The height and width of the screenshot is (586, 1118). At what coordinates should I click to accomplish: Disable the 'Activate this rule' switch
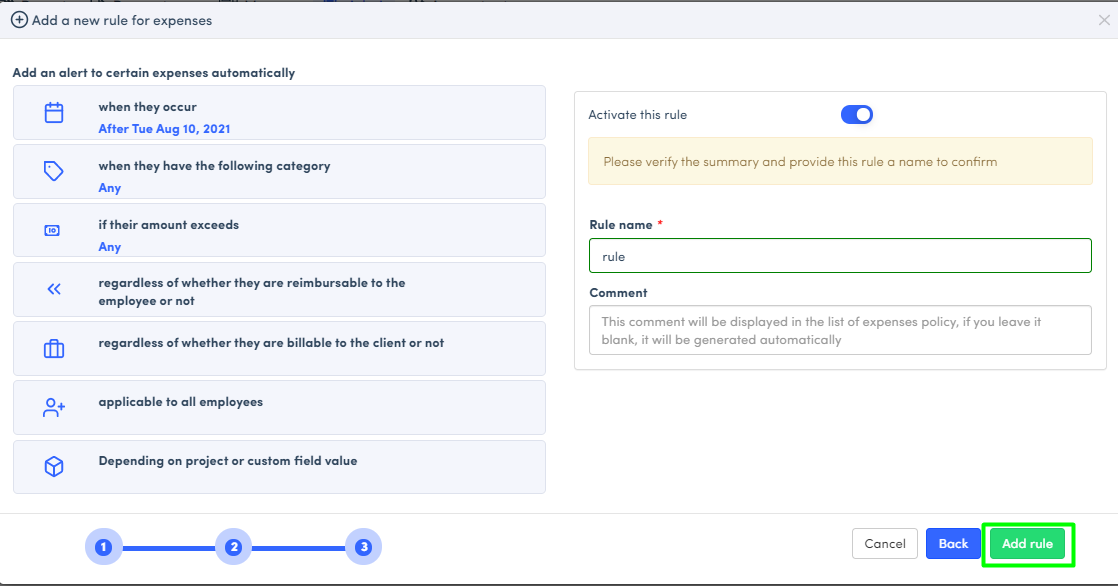click(x=857, y=115)
